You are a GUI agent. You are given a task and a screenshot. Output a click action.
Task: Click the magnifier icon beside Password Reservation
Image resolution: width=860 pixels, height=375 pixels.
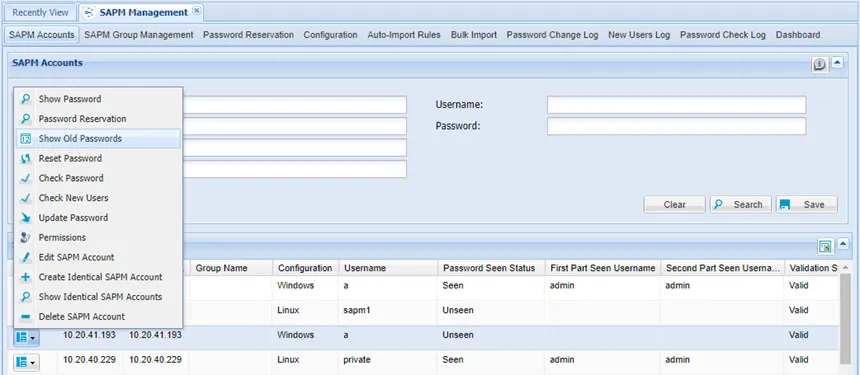pyautogui.click(x=25, y=119)
